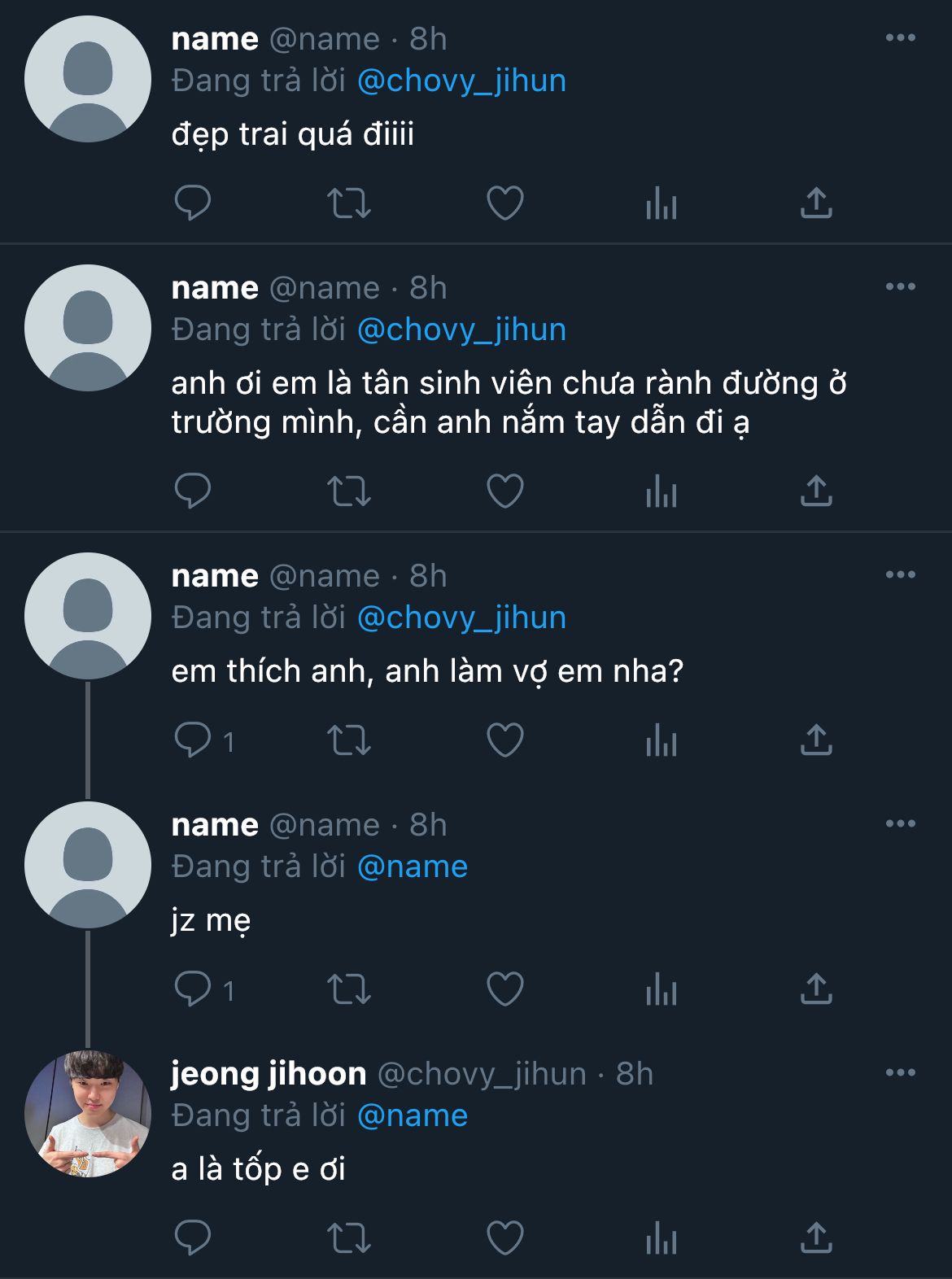Click @name mention in the "jz mẹ" reply
Image resolution: width=952 pixels, height=1279 pixels.
tap(413, 867)
